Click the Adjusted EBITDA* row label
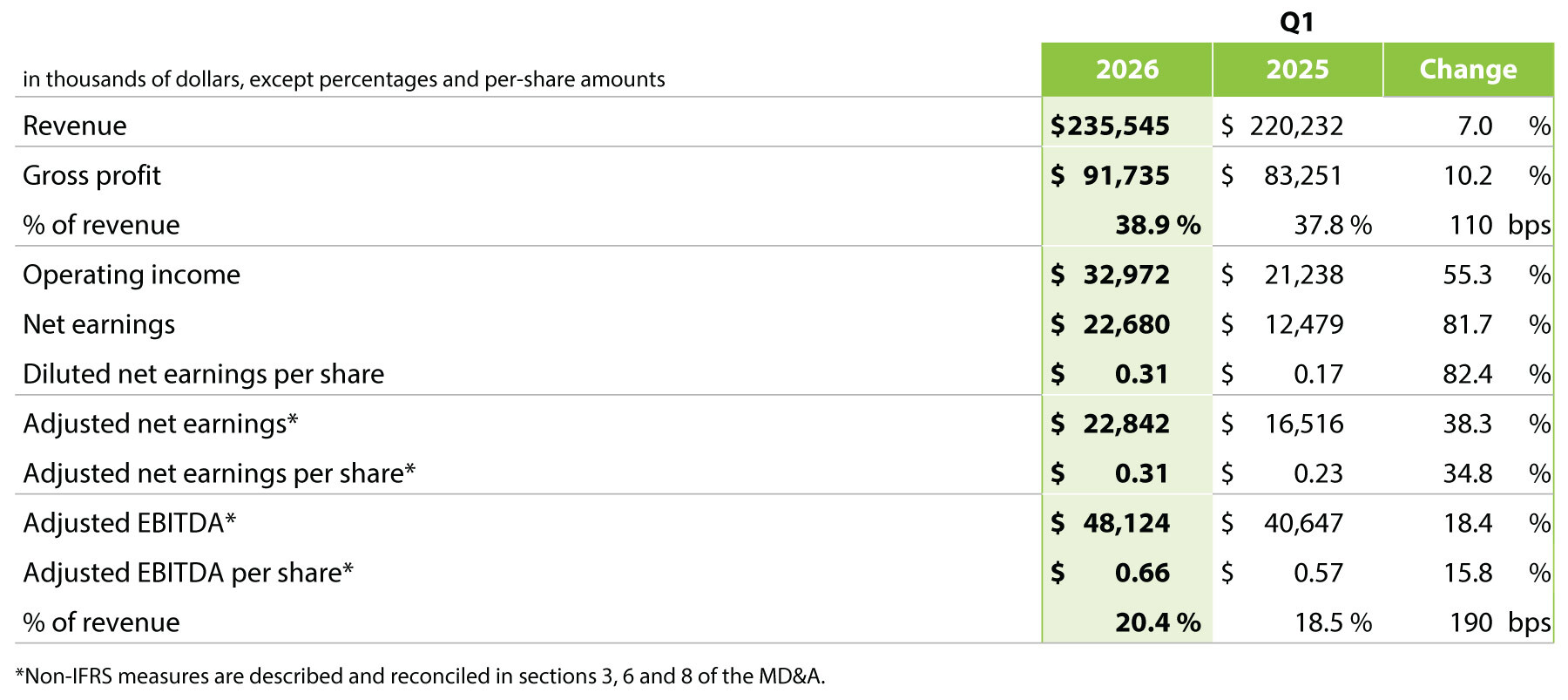Image resolution: width=1568 pixels, height=700 pixels. point(129,523)
